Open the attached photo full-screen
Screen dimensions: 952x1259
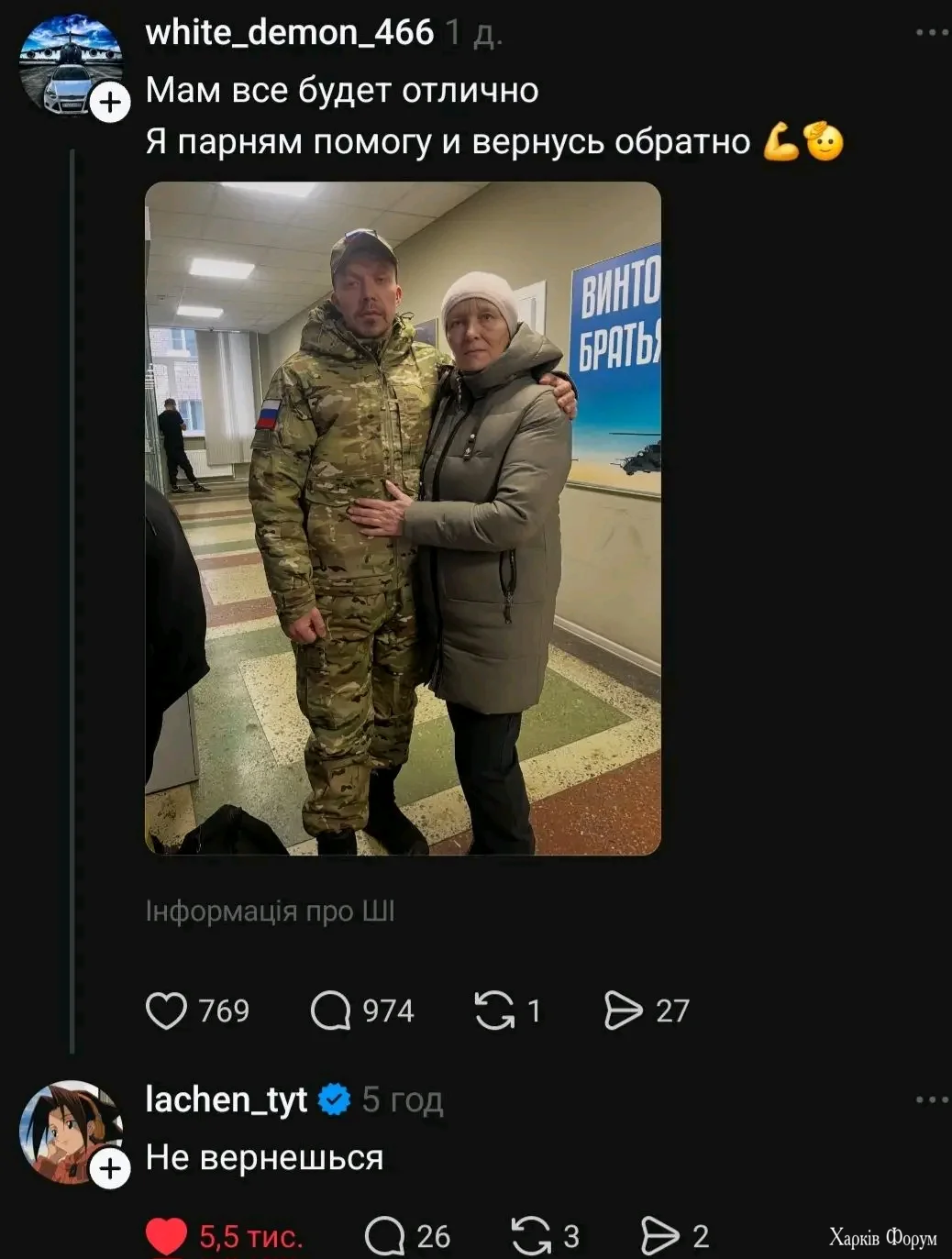click(x=403, y=518)
